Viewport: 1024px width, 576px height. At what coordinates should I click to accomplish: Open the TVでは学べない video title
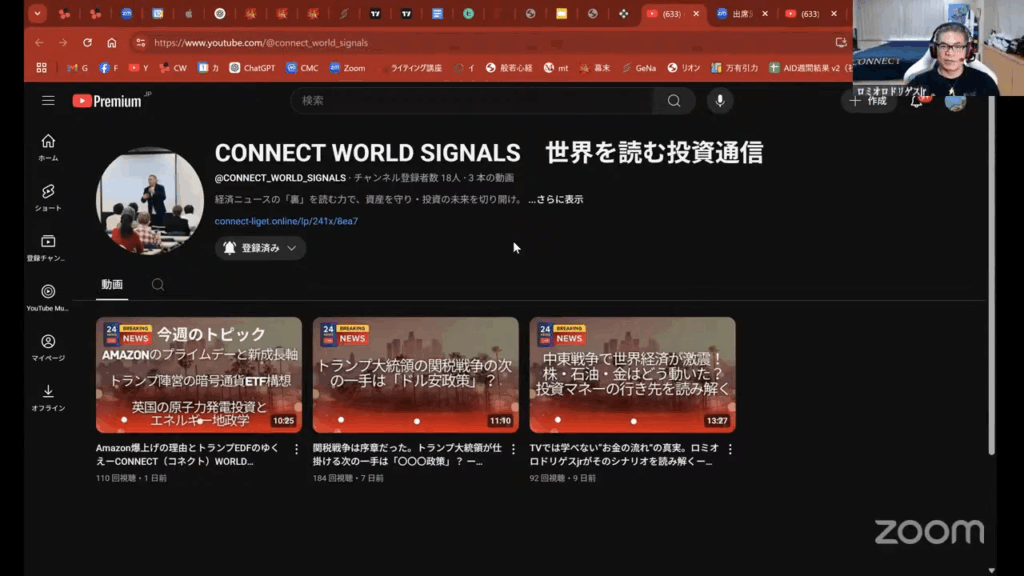tap(624, 455)
